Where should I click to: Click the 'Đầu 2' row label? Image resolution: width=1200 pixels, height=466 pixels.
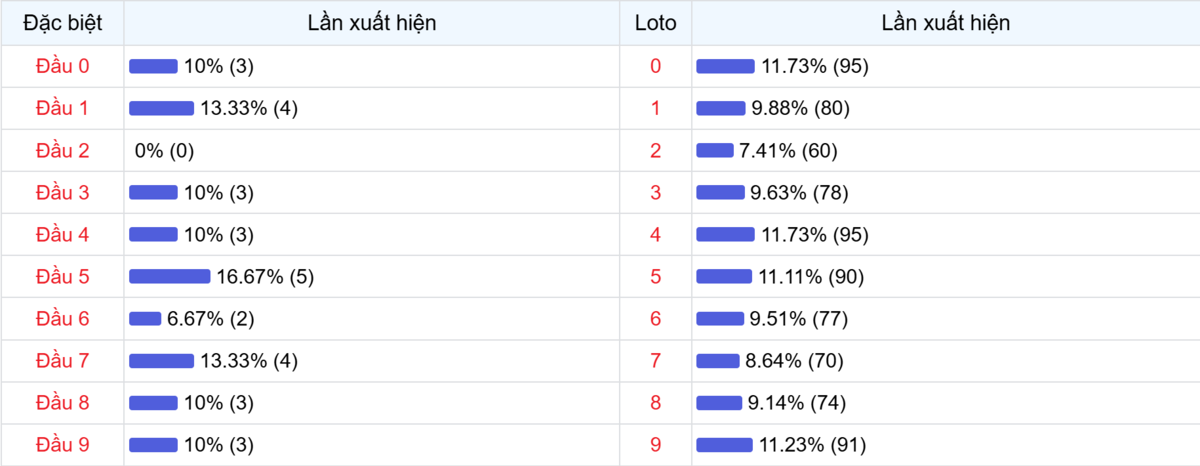62,150
